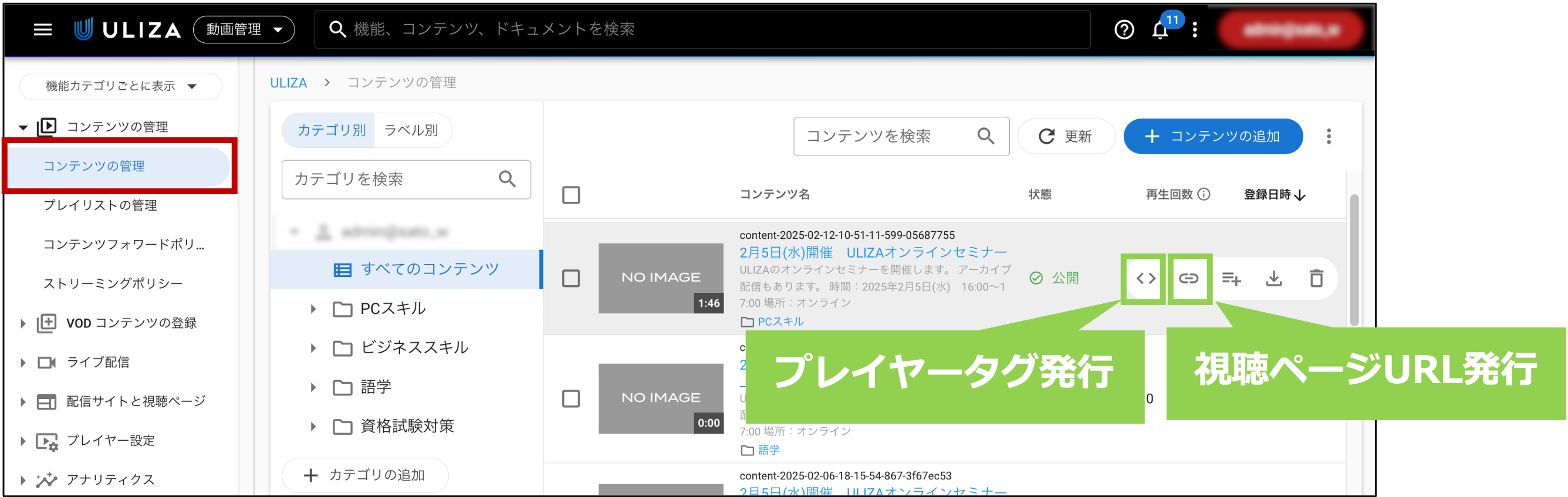This screenshot has width=1568, height=497.
Task: Issue player tag for first content row
Action: (x=1145, y=279)
